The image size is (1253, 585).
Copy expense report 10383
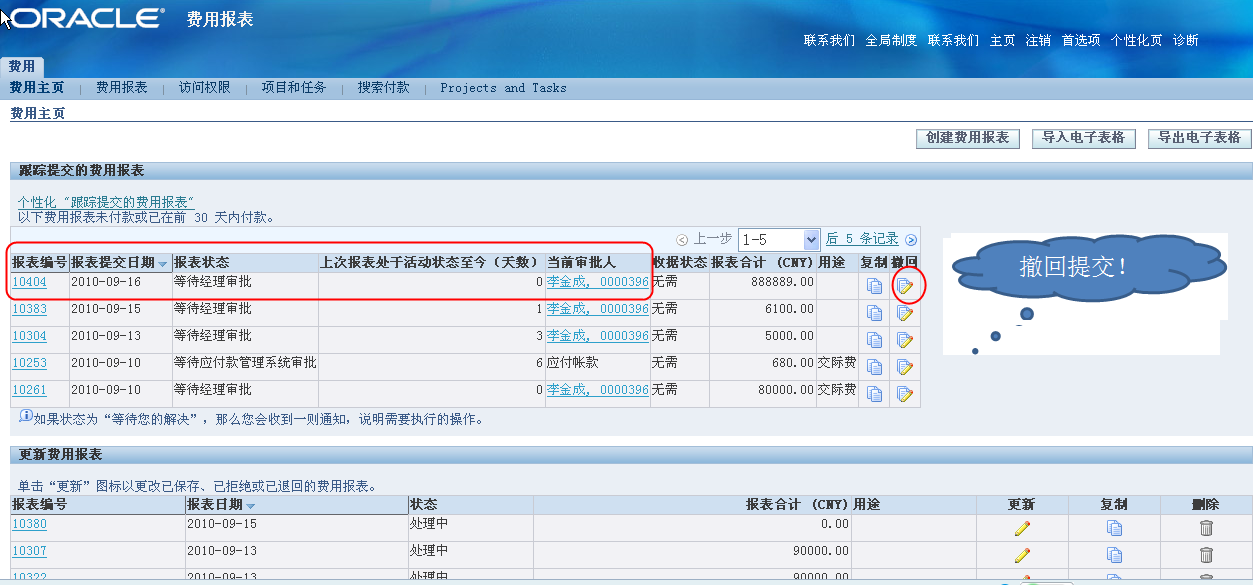[x=874, y=310]
